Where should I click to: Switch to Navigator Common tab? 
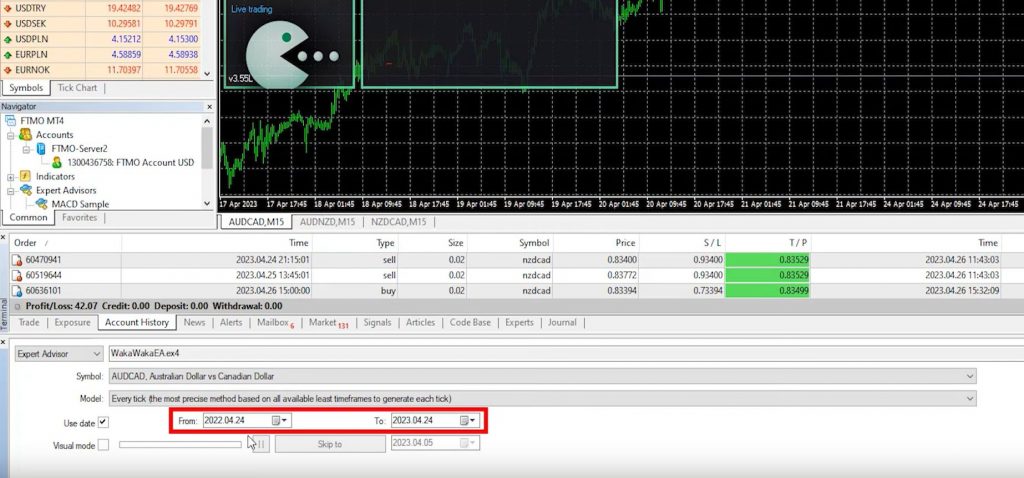coord(28,217)
